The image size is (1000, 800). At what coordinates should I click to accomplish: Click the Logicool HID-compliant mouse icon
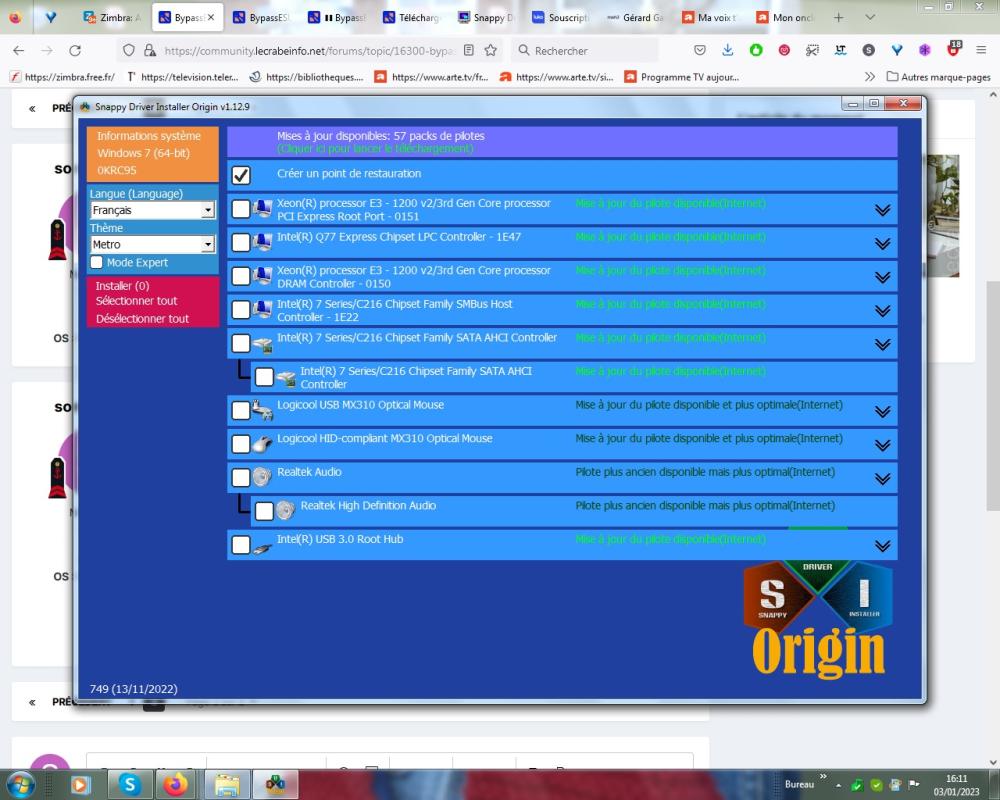[262, 444]
